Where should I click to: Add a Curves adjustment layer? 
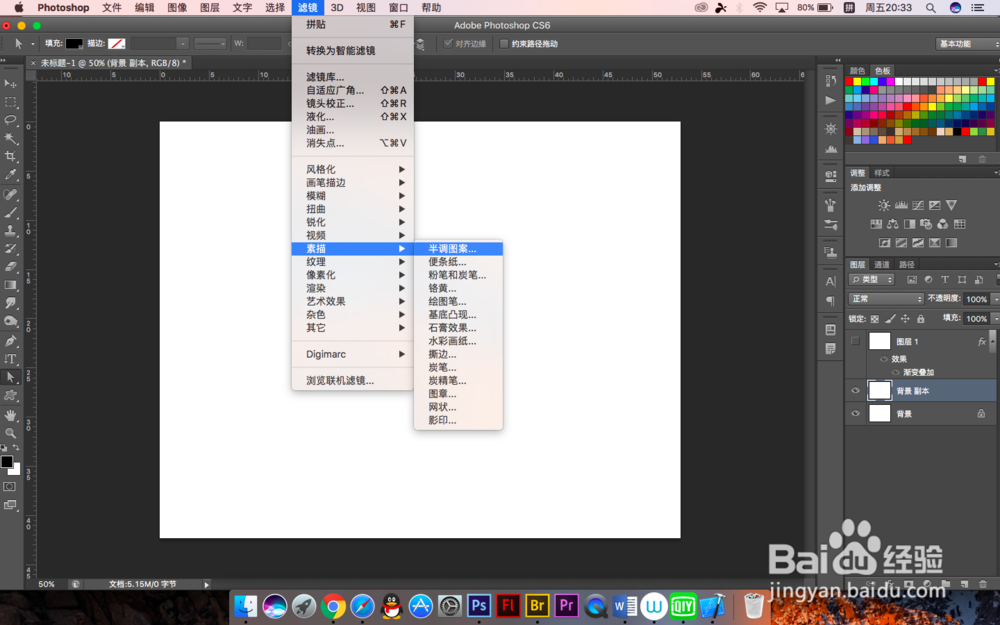[x=919, y=204]
